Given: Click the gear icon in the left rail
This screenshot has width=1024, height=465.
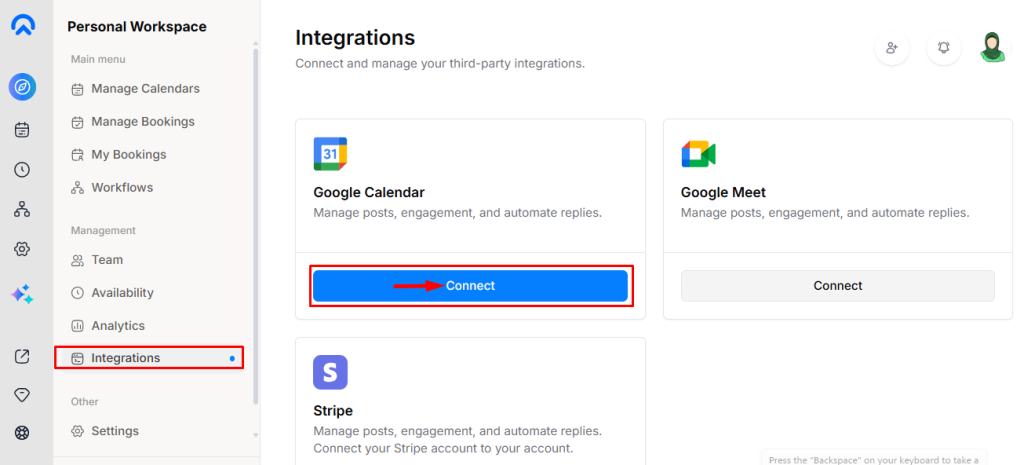Looking at the screenshot, I should pos(22,249).
